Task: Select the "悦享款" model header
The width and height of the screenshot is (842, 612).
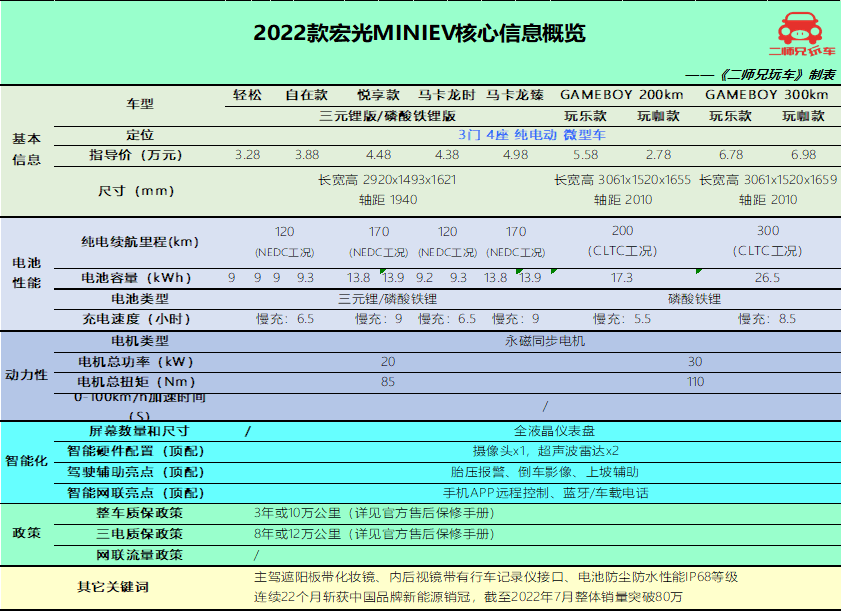Action: [x=379, y=95]
